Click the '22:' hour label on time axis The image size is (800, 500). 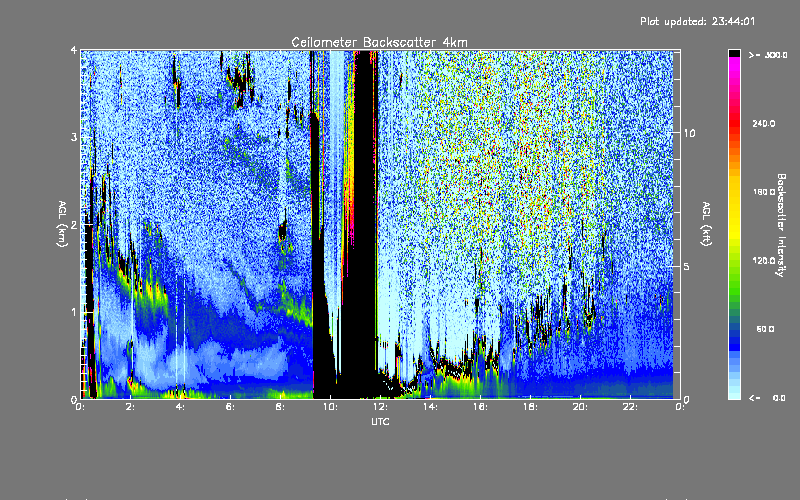(x=631, y=407)
